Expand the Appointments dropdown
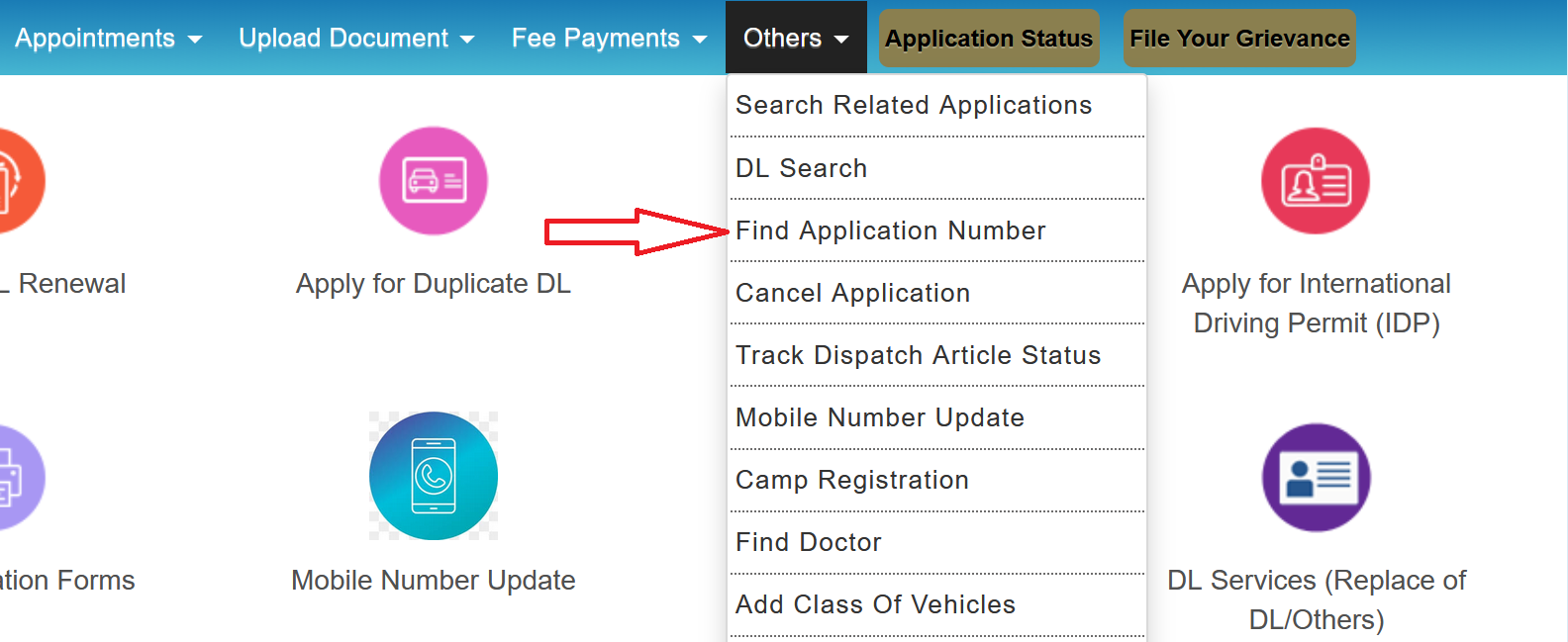The image size is (1568, 642). pyautogui.click(x=109, y=37)
